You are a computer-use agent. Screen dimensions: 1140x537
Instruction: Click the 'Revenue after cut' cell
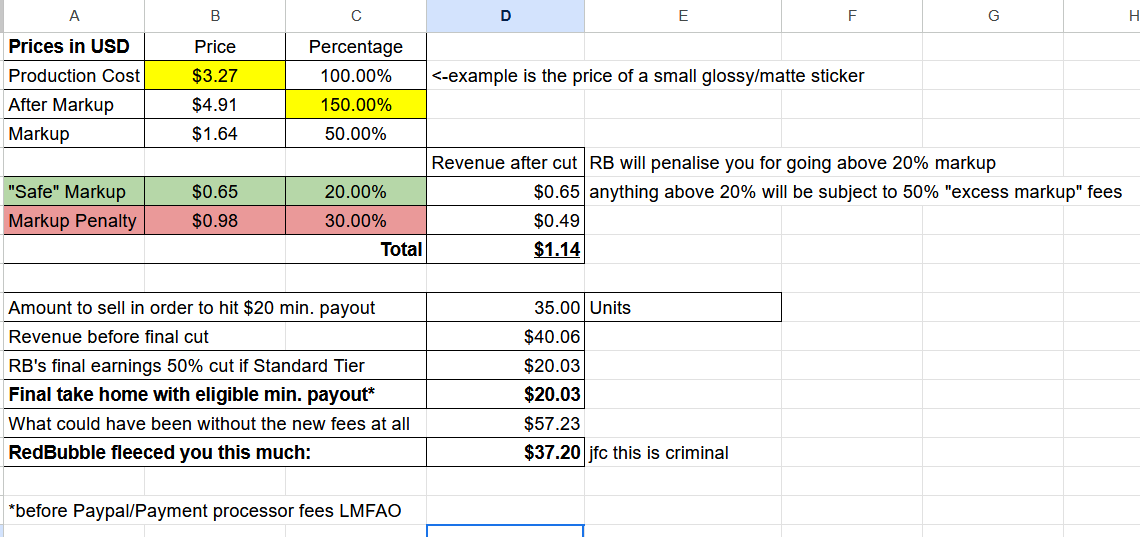pyautogui.click(x=505, y=163)
